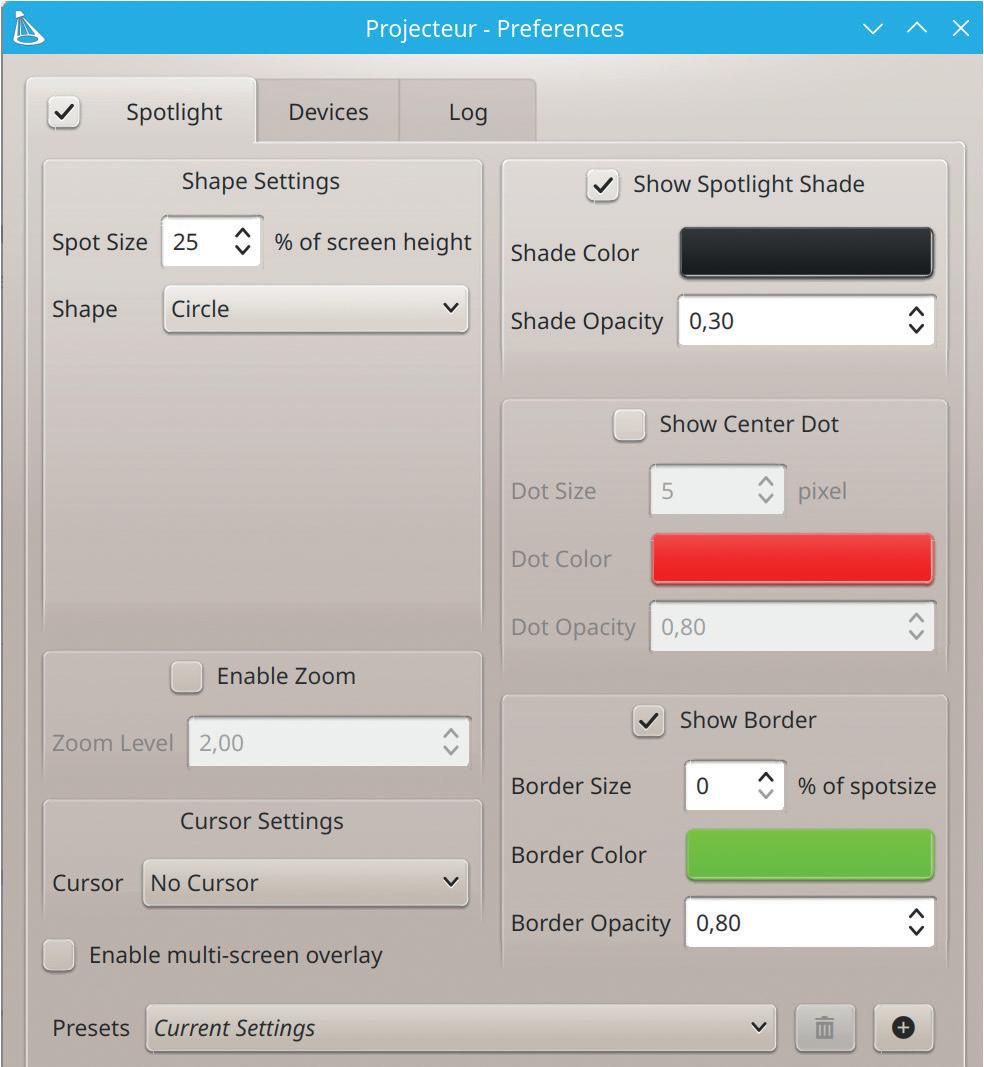Click the Cursor Settings heading

pyautogui.click(x=262, y=821)
